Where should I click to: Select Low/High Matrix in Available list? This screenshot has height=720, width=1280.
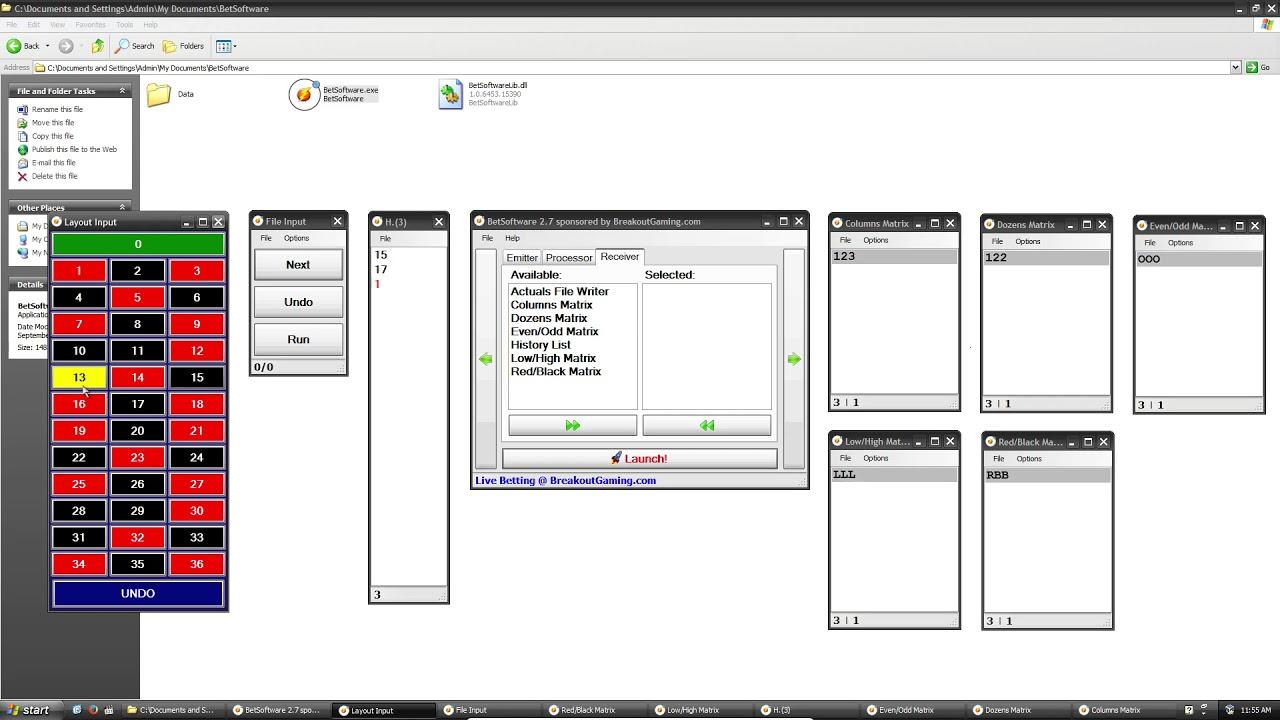553,358
